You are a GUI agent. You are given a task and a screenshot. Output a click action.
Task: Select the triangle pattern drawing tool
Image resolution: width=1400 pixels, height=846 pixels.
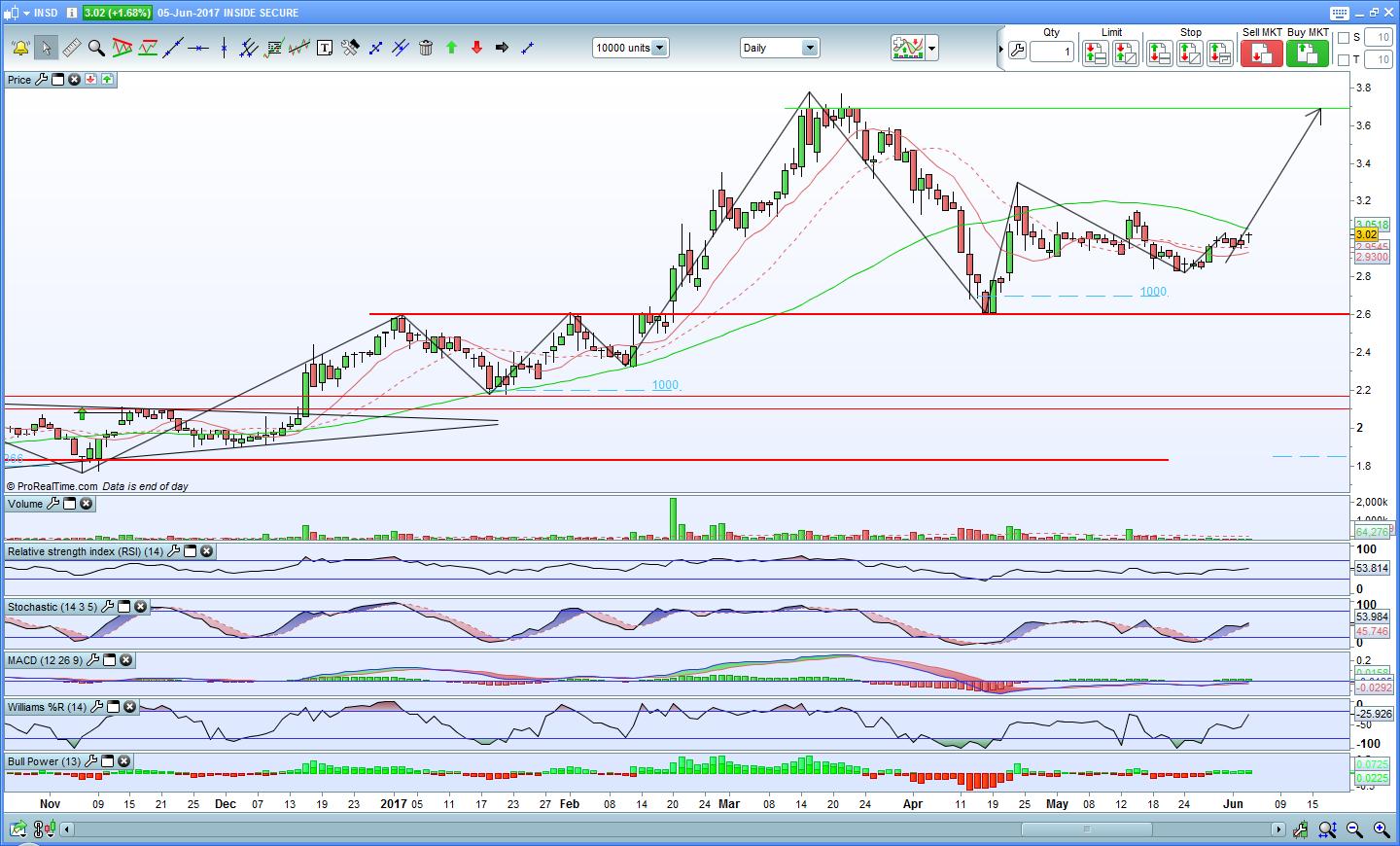(x=122, y=48)
